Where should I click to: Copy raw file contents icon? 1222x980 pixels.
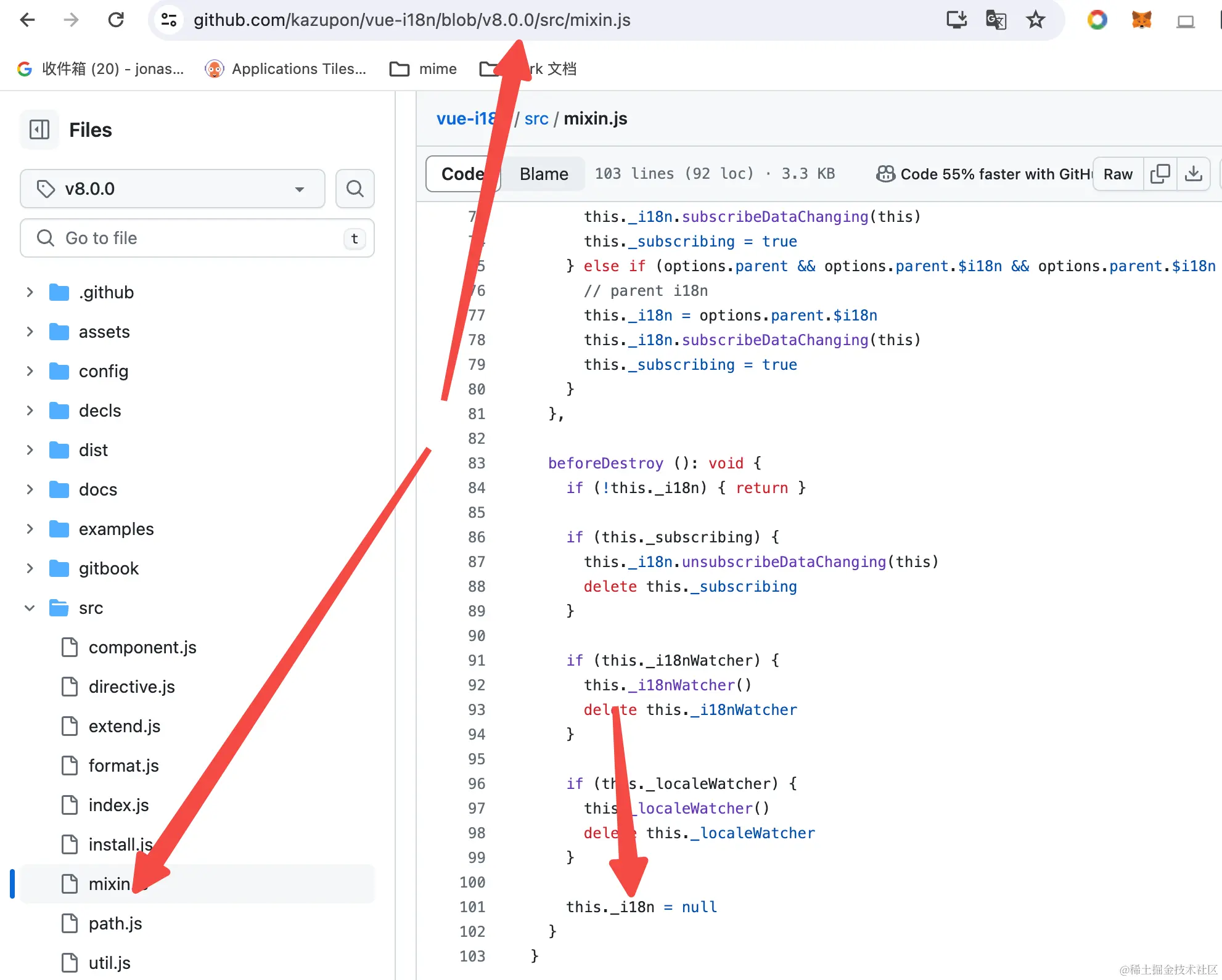click(1160, 174)
